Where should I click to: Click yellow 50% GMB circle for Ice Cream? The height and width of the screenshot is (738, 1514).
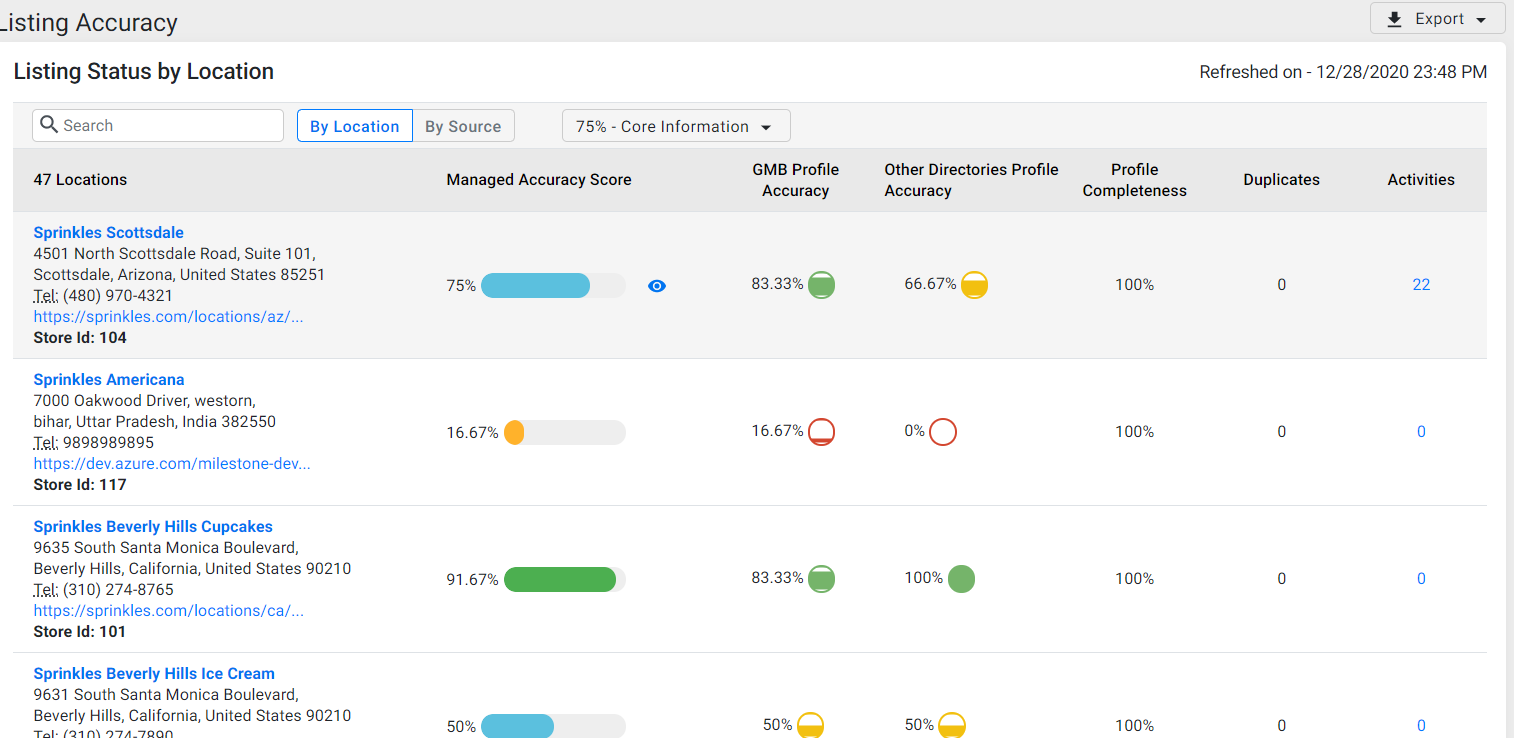pyautogui.click(x=810, y=725)
